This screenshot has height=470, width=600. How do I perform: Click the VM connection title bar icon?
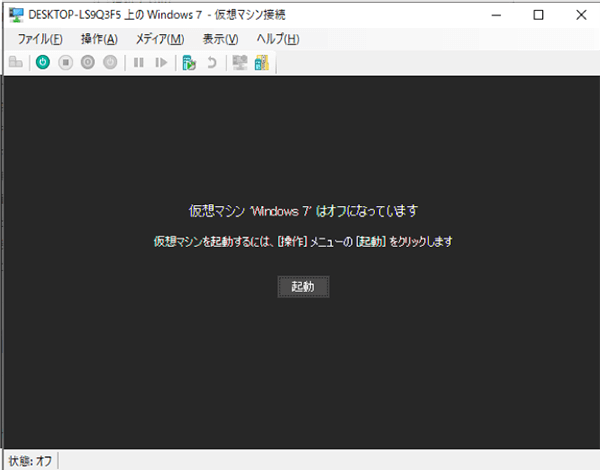click(16, 15)
